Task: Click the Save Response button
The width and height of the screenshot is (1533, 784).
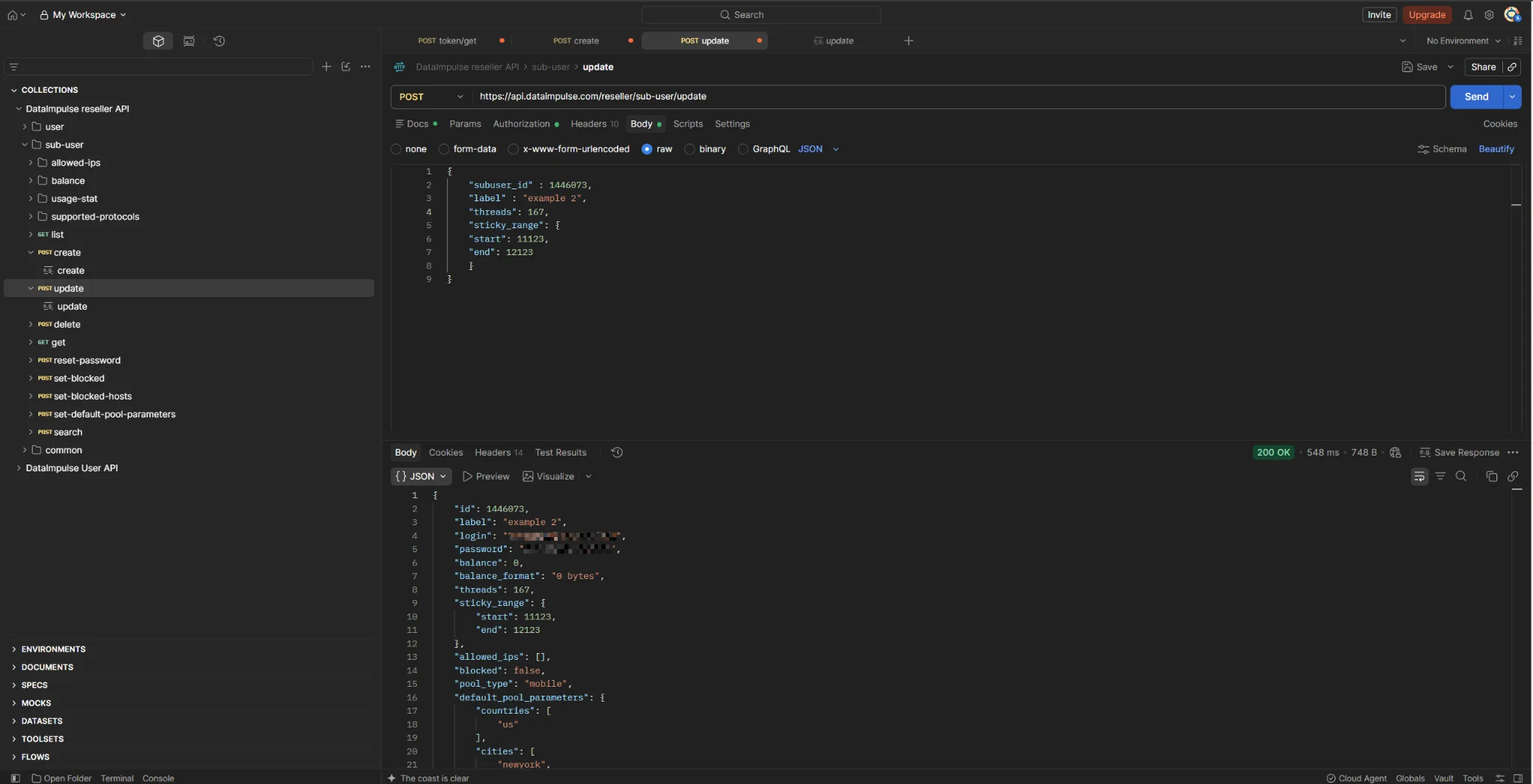Action: pos(1459,453)
